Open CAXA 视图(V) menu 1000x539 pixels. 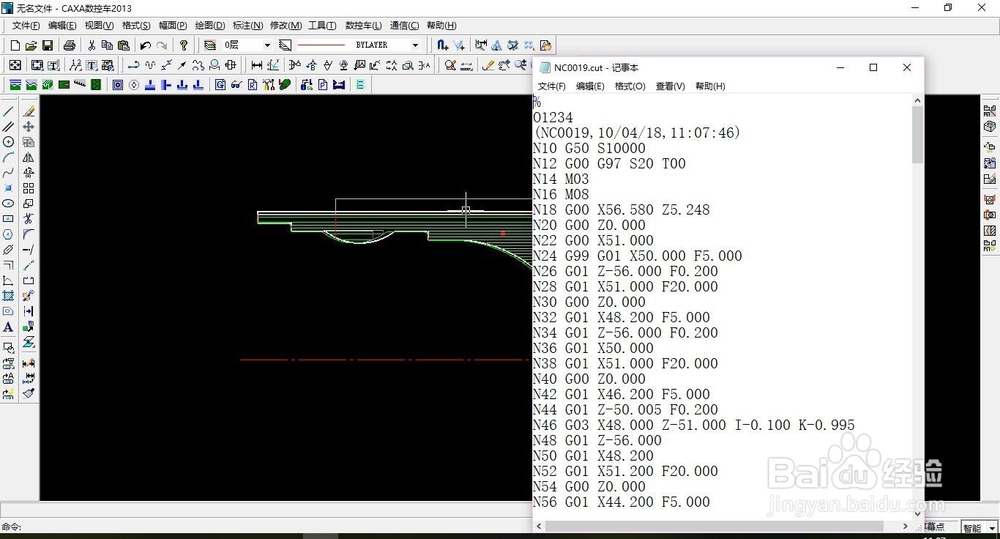(x=99, y=26)
